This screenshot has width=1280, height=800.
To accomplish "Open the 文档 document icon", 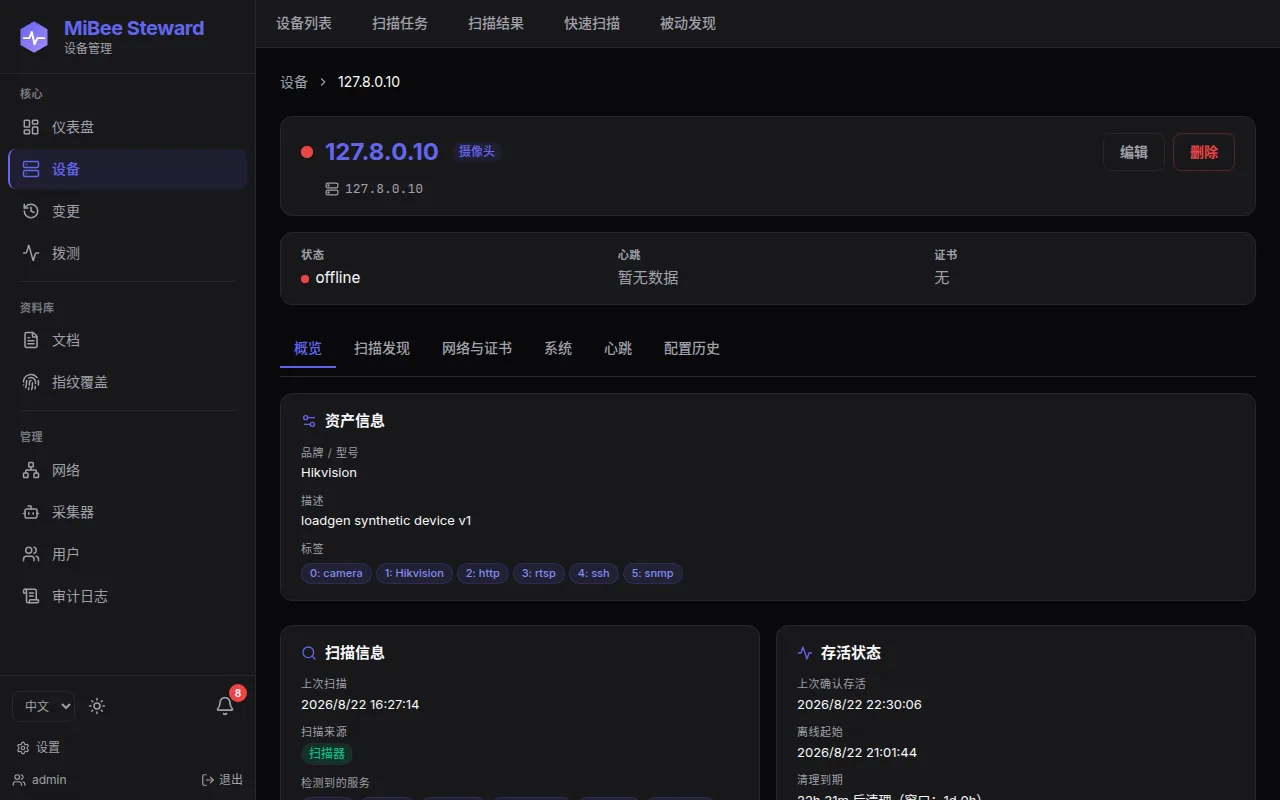I will click(x=31, y=340).
